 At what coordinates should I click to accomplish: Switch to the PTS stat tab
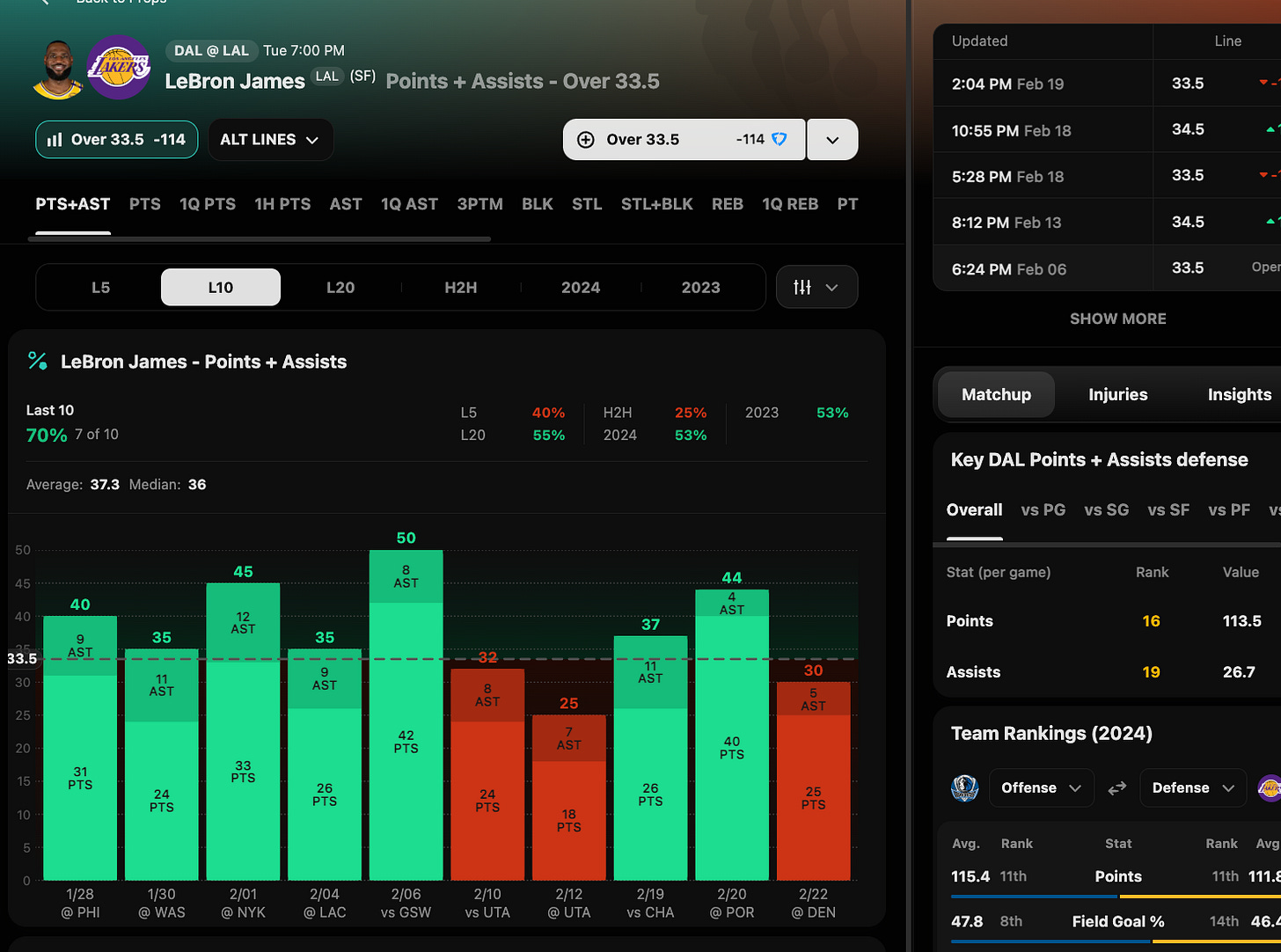tap(145, 204)
